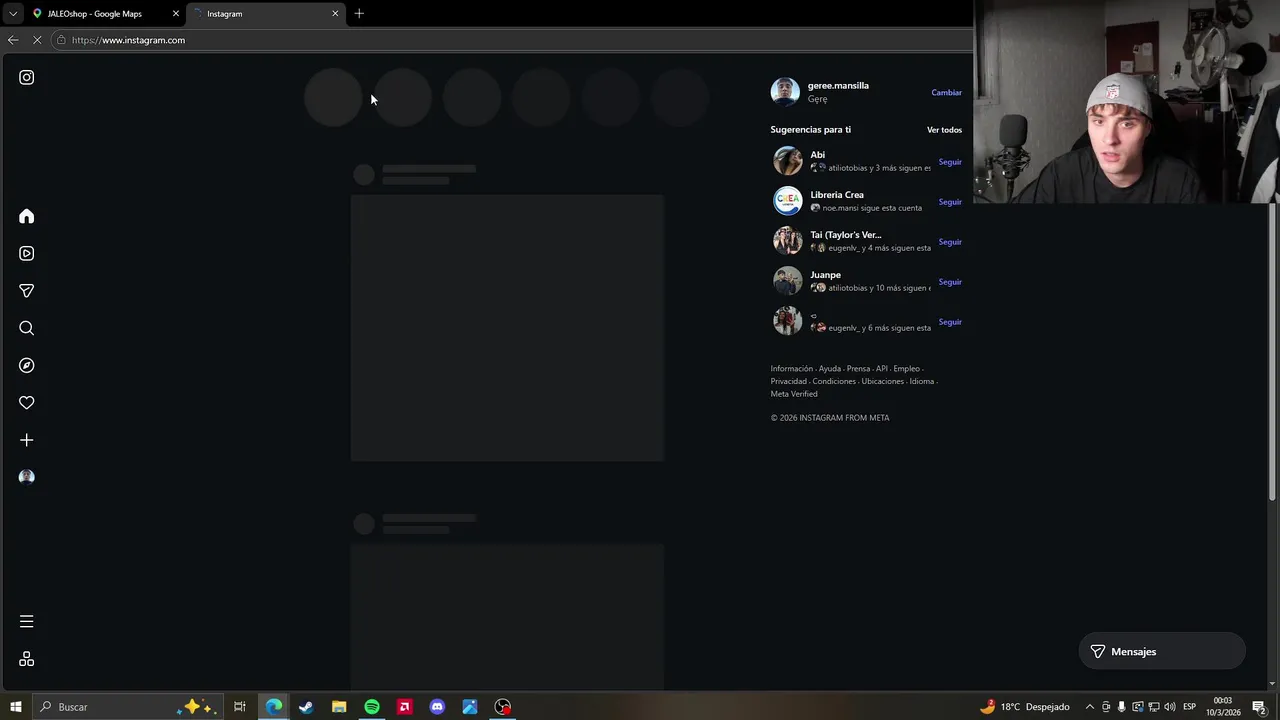Screen dimensions: 1280x720
Task: Open Windows Start menu
Action: tap(15, 707)
